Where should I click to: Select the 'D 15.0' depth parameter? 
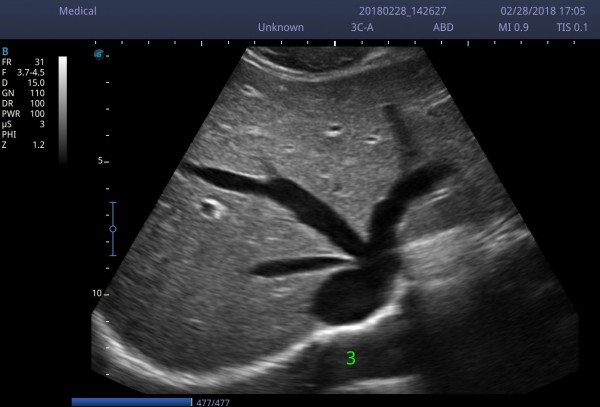pos(23,83)
